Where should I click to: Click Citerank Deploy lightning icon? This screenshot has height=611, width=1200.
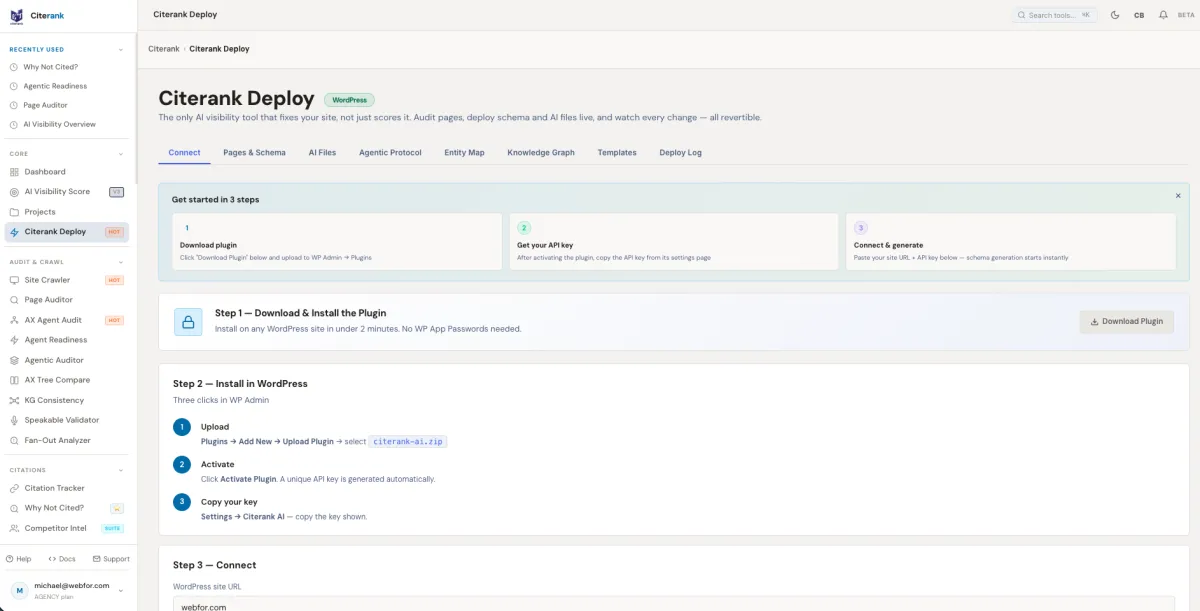[14, 232]
